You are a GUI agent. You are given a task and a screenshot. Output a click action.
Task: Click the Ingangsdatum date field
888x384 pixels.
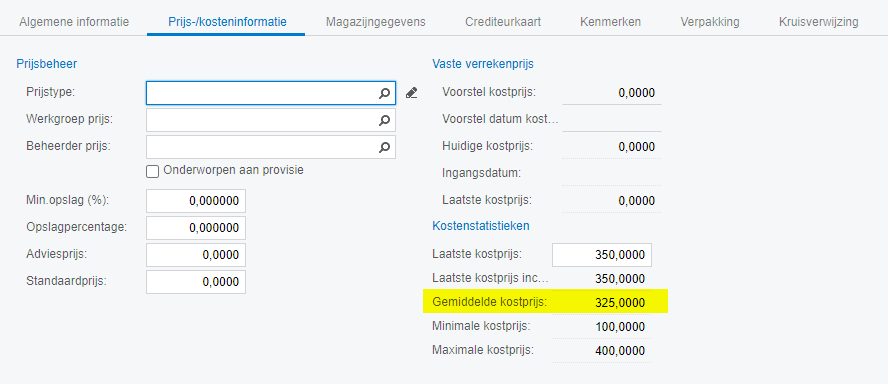tap(612, 173)
